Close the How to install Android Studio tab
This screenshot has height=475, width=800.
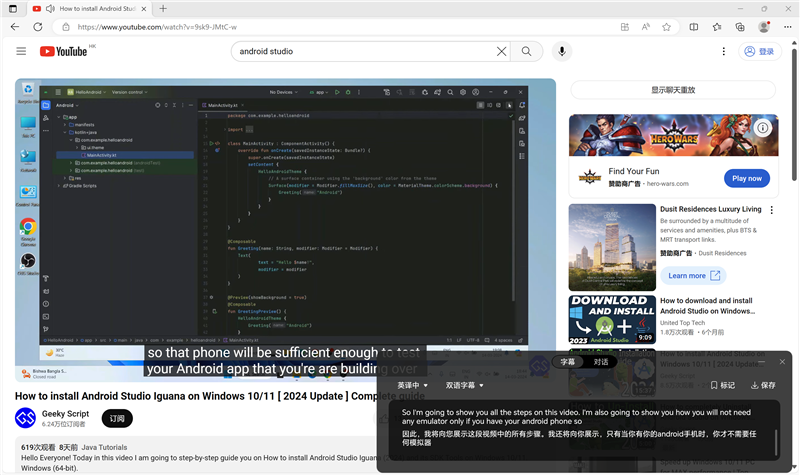click(x=144, y=9)
